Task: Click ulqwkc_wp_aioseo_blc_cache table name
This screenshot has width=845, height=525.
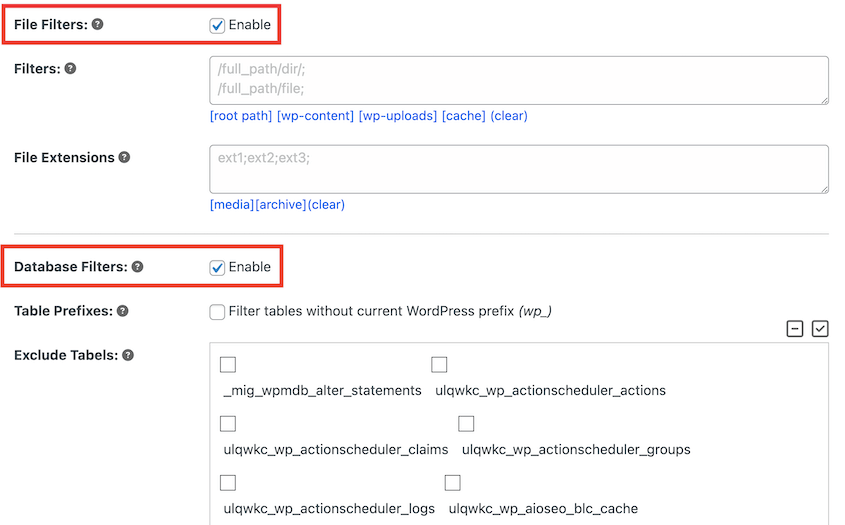Action: (x=543, y=509)
